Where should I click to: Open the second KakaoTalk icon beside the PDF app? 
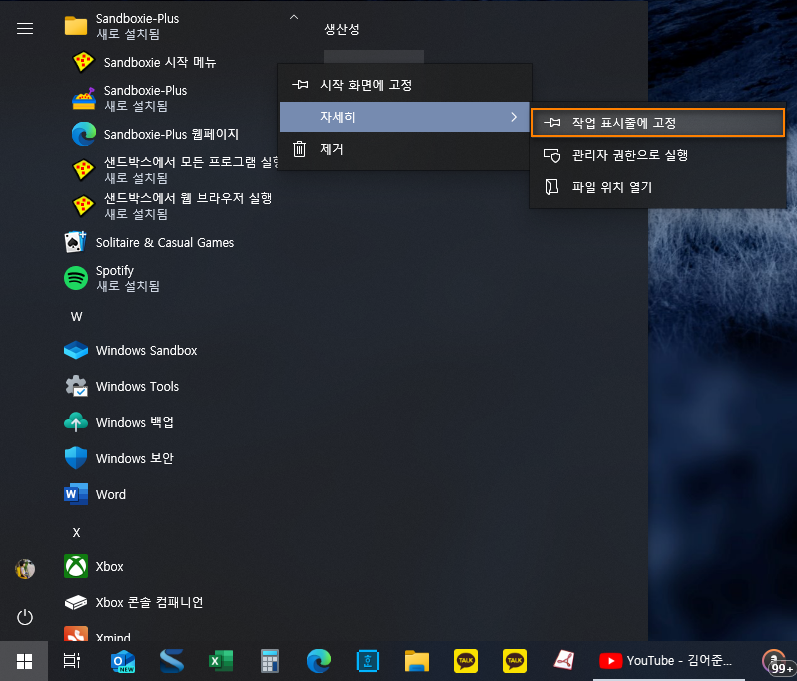tap(515, 661)
